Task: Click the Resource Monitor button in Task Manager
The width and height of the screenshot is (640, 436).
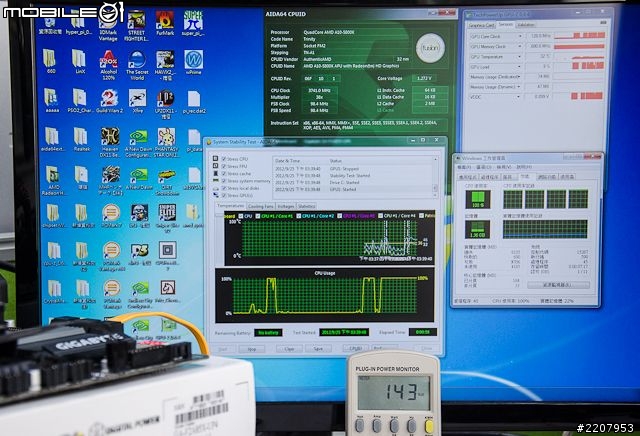Action: point(558,285)
